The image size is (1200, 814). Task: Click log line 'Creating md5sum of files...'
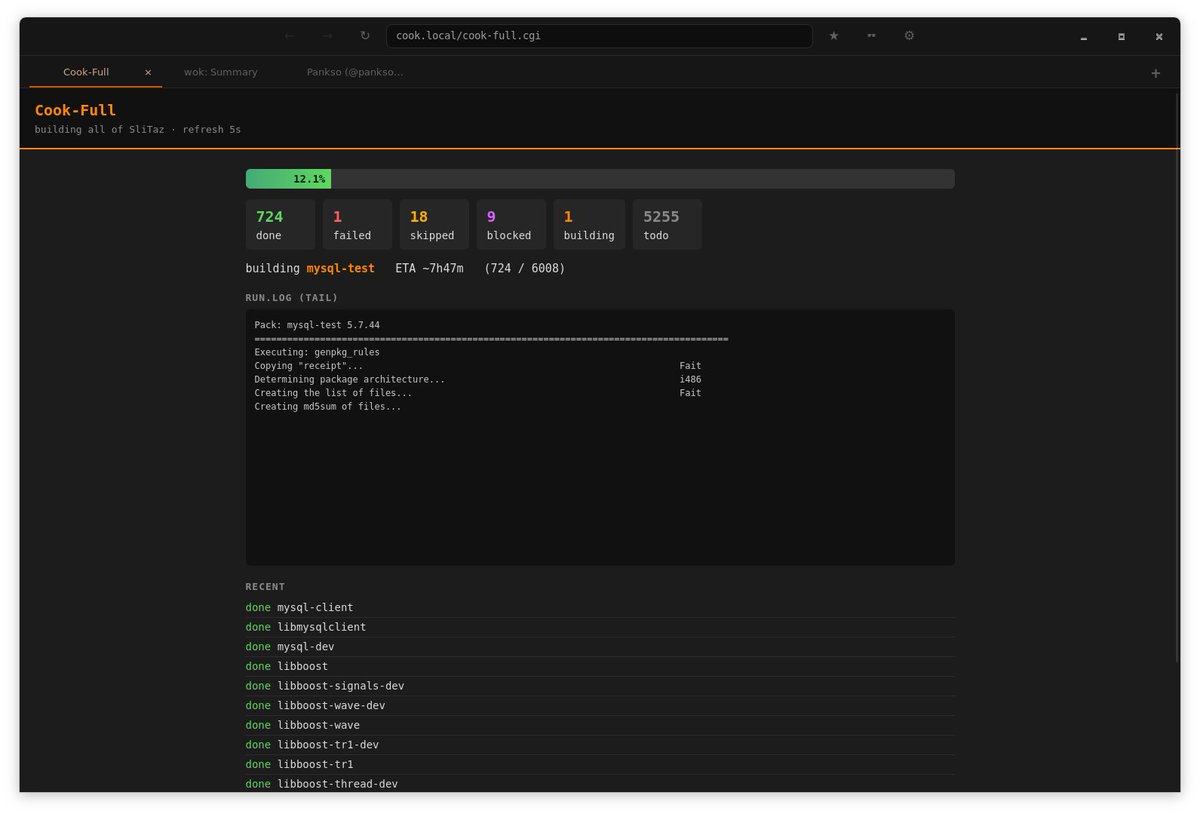(x=328, y=406)
